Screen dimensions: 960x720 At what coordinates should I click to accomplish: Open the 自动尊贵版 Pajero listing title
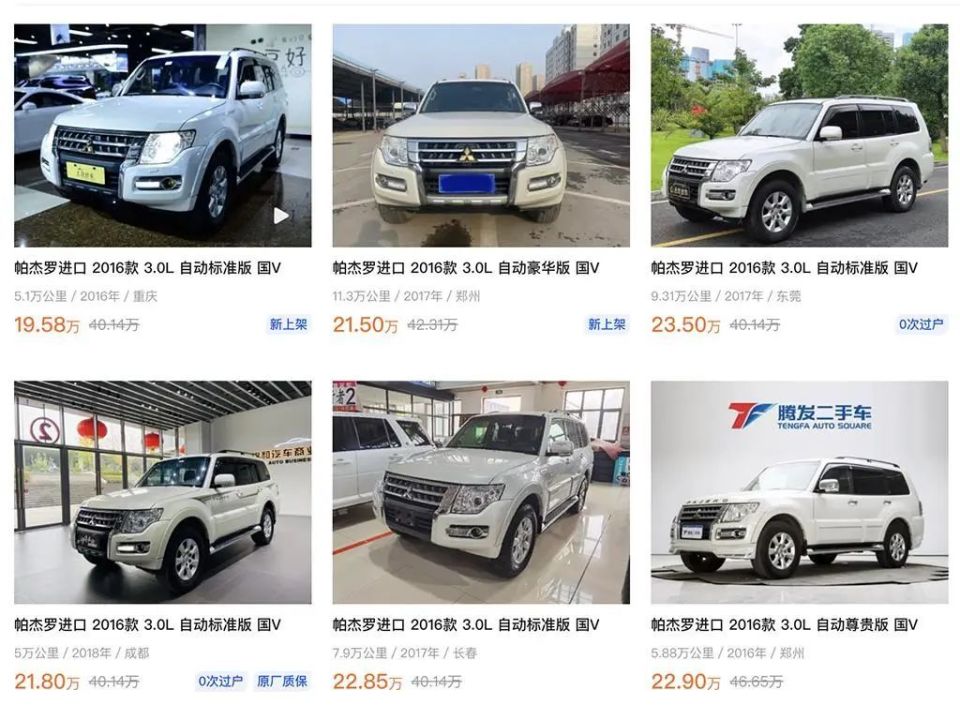pos(784,624)
